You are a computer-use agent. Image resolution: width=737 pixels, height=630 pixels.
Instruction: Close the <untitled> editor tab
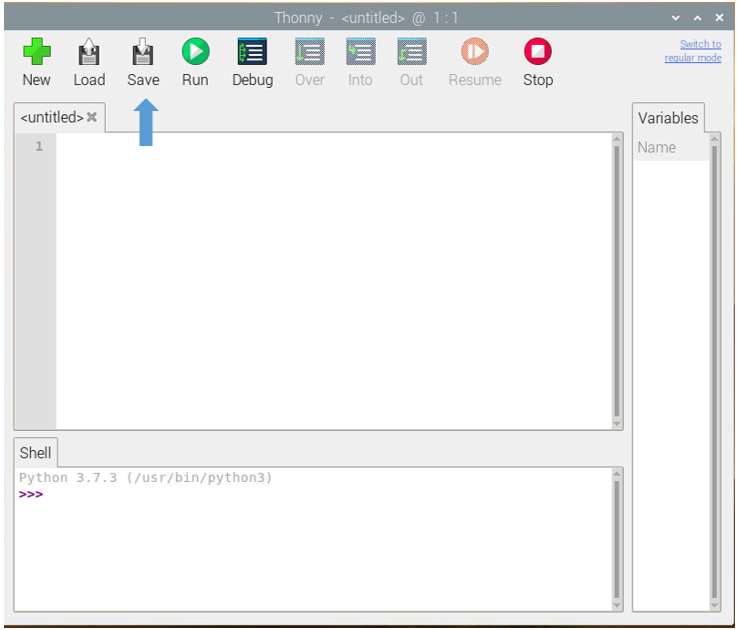pos(92,117)
